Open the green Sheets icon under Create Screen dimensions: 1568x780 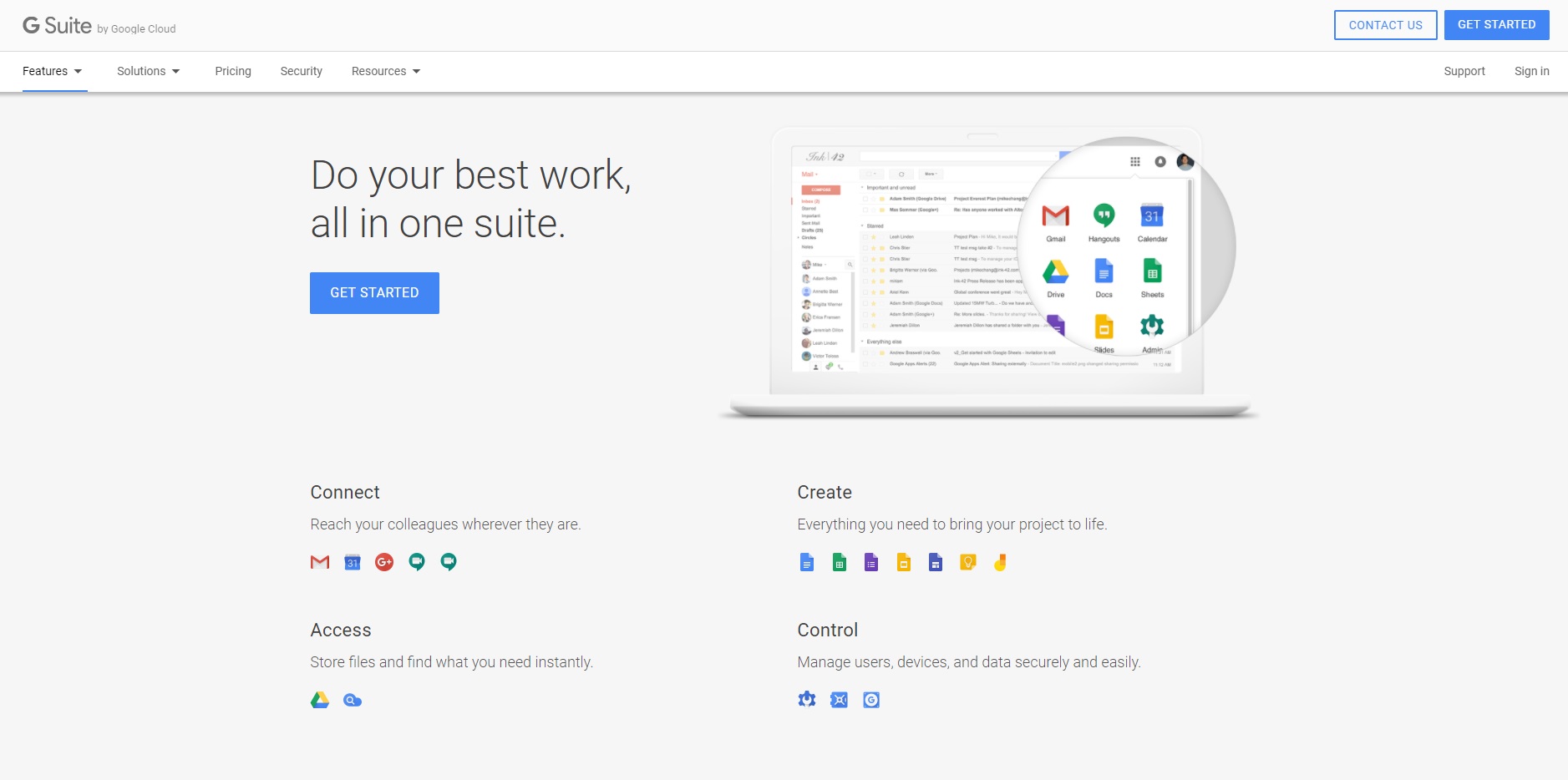(x=840, y=562)
